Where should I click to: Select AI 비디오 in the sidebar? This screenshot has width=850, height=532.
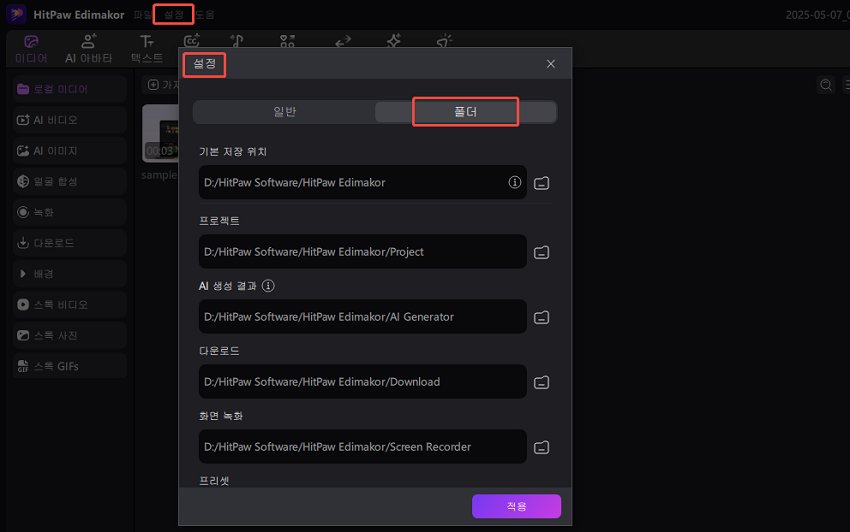coord(69,120)
